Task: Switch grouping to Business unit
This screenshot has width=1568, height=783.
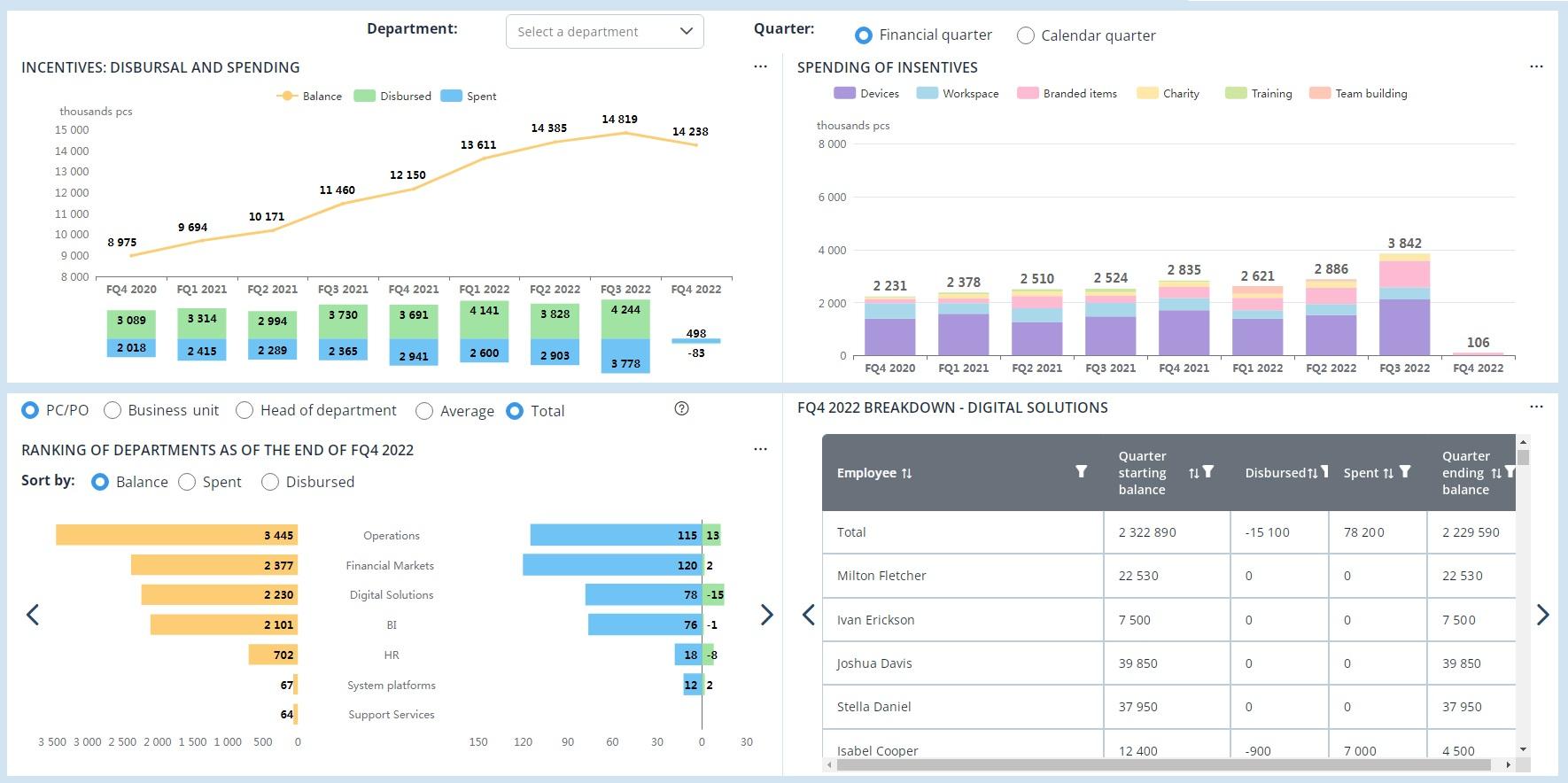Action: point(113,410)
